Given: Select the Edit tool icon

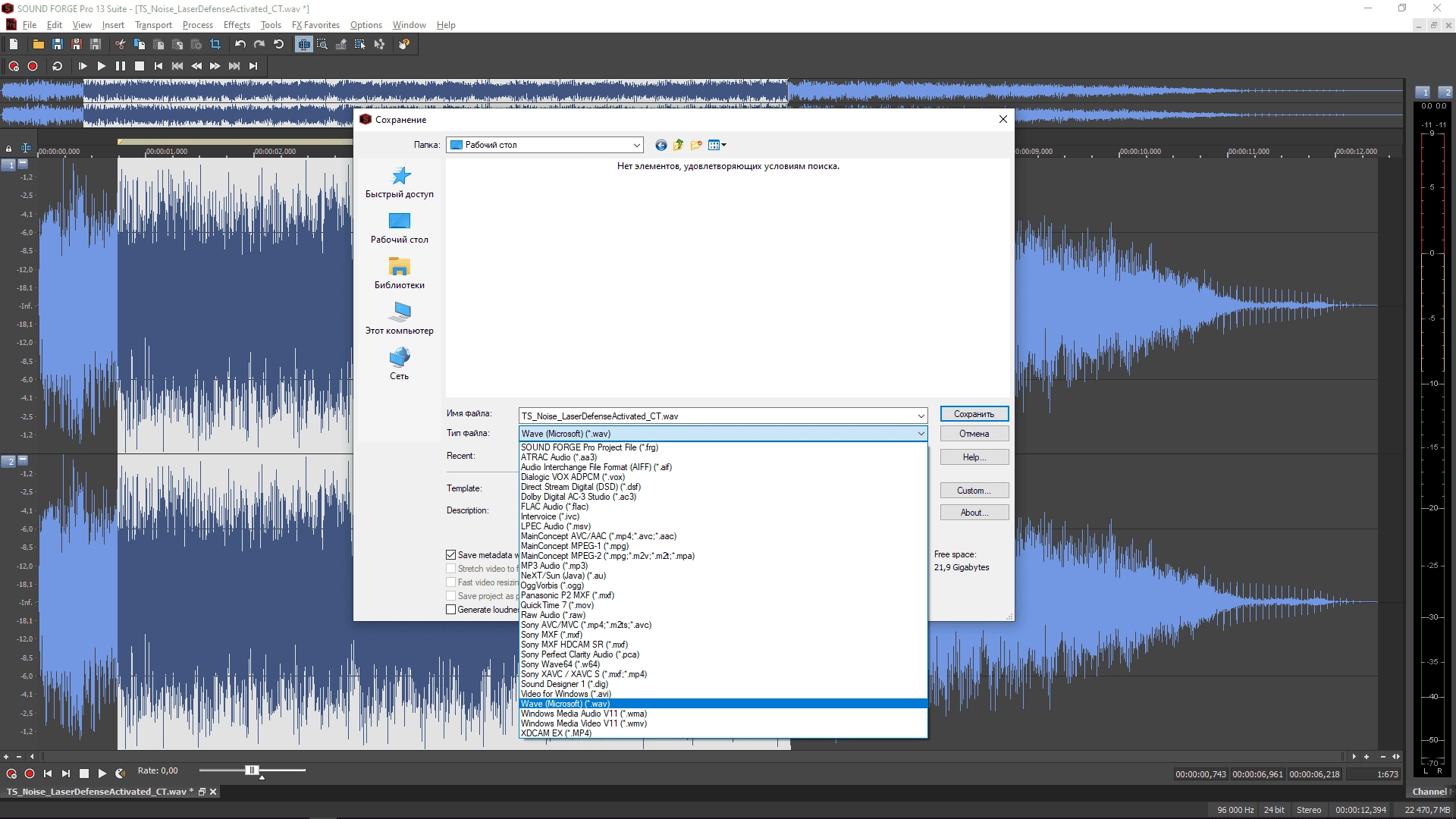Looking at the screenshot, I should click(303, 45).
